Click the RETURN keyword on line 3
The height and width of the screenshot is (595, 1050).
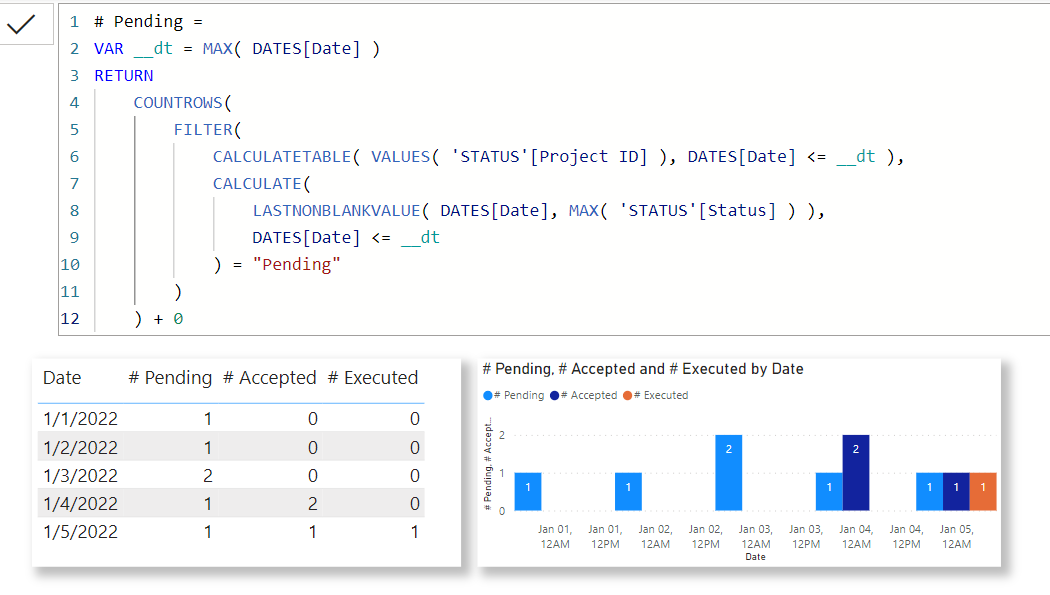pos(124,76)
